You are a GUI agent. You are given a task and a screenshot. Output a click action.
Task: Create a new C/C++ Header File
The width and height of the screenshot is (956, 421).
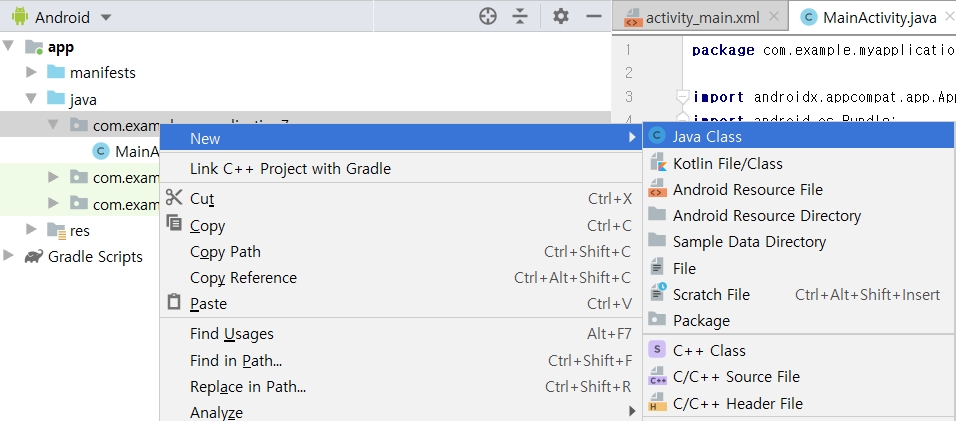799,403
